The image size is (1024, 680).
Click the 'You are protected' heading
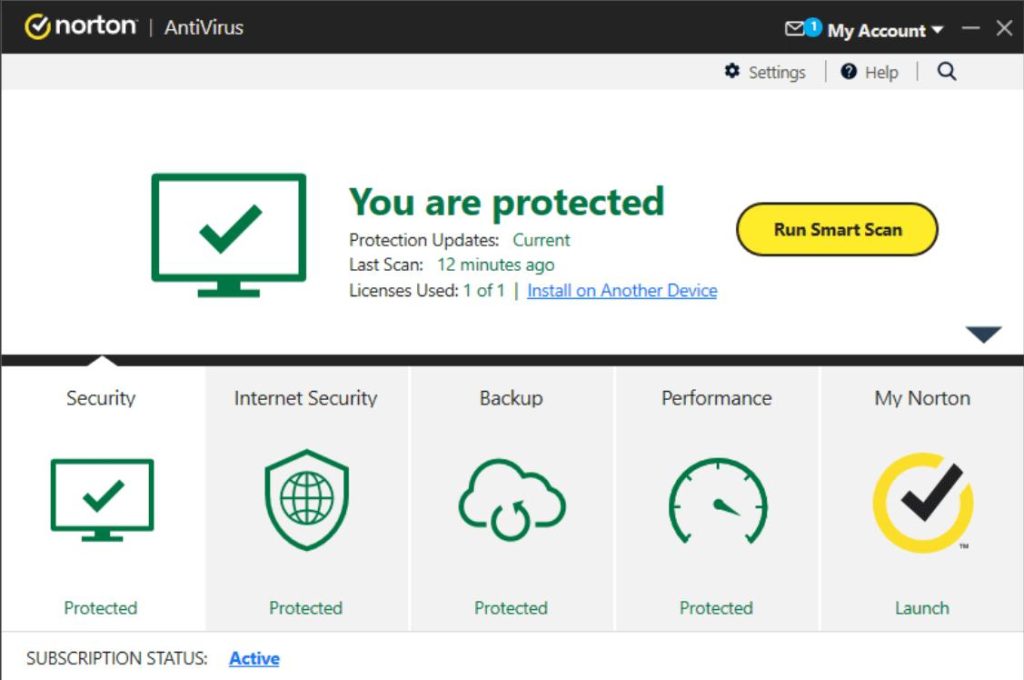pos(507,201)
